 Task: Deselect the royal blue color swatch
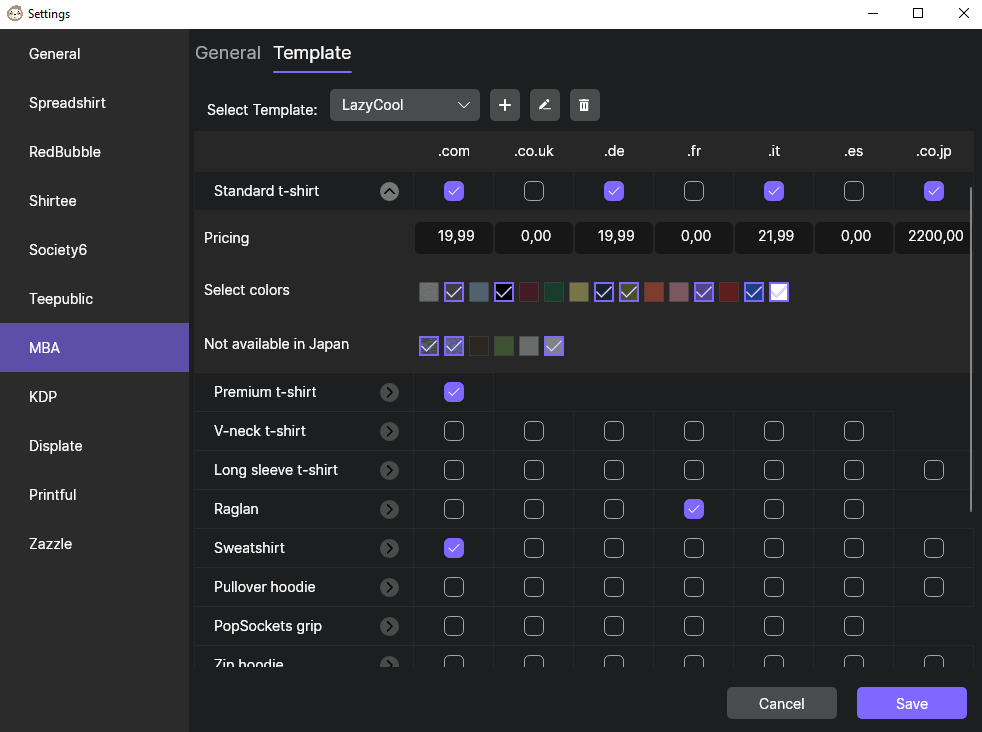point(754,292)
